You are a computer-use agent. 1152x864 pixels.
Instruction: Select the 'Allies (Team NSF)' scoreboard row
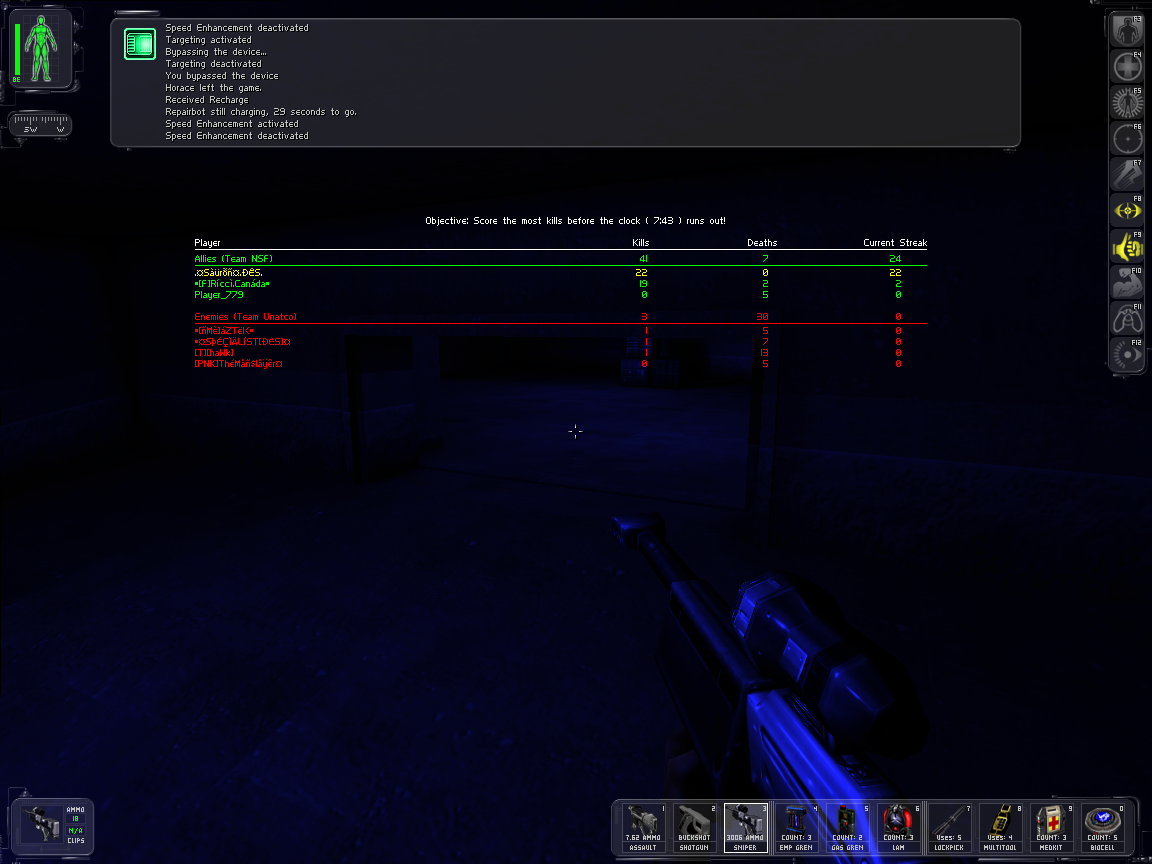561,259
